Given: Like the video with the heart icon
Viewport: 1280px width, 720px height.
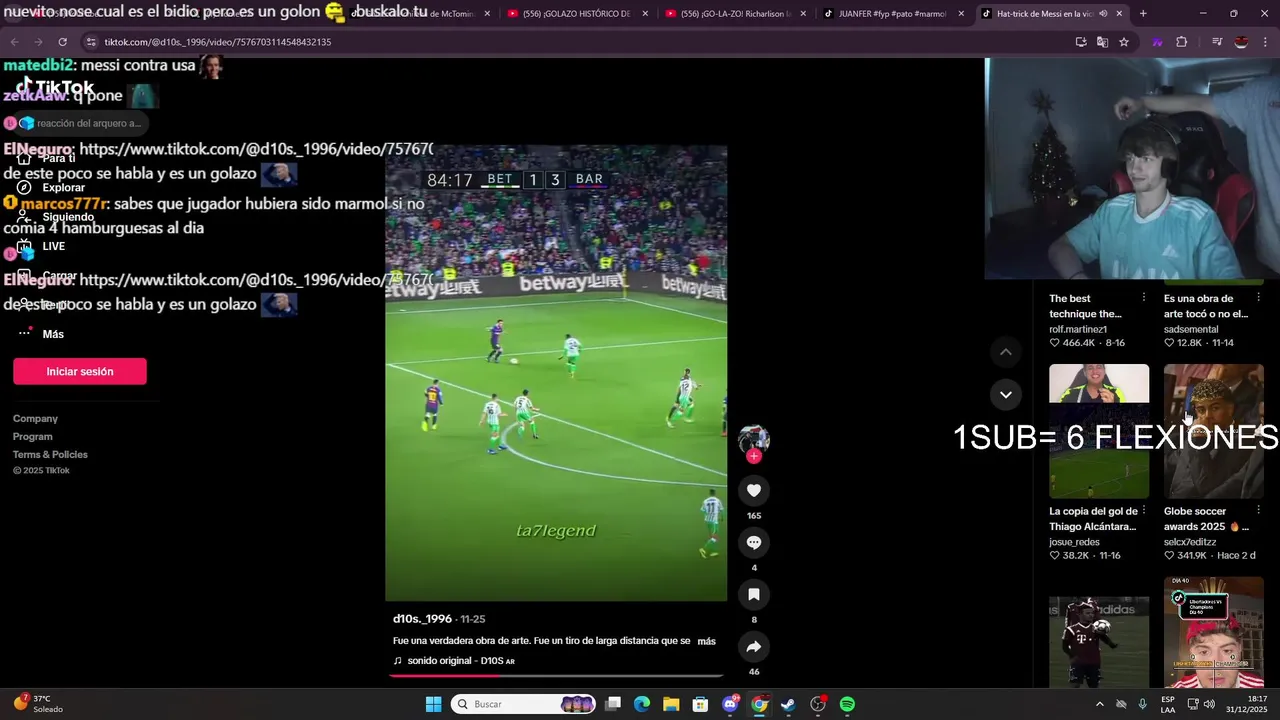Looking at the screenshot, I should tap(754, 490).
